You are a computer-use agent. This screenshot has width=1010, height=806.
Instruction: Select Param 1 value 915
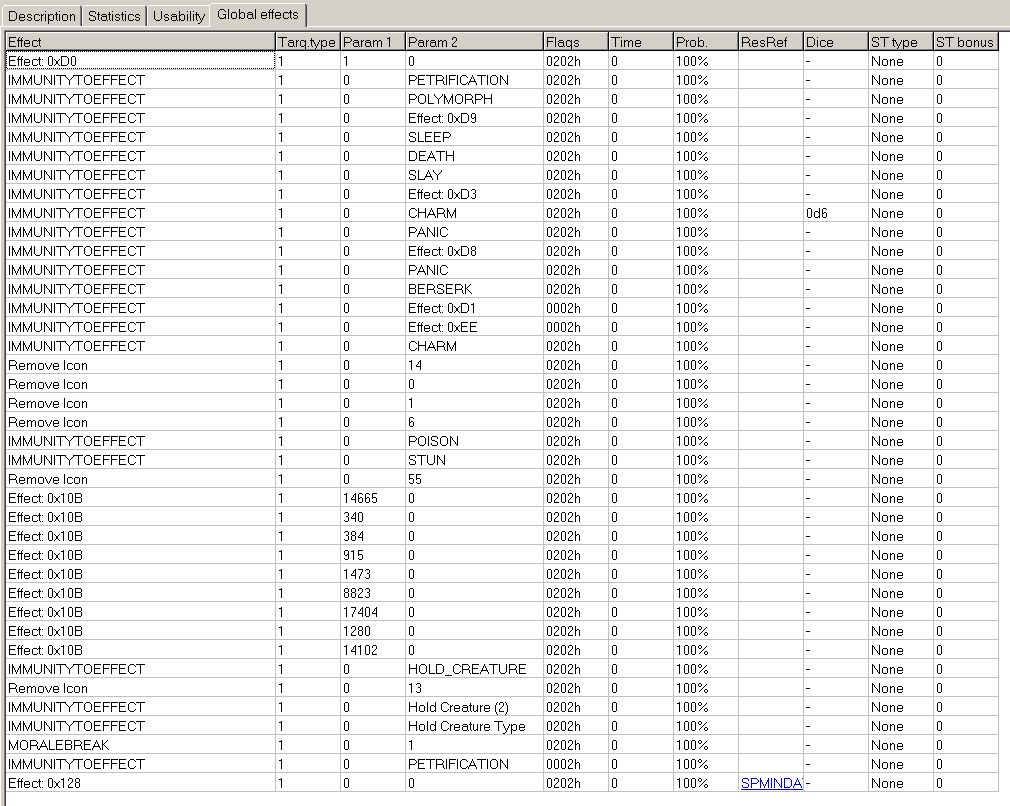tap(373, 555)
